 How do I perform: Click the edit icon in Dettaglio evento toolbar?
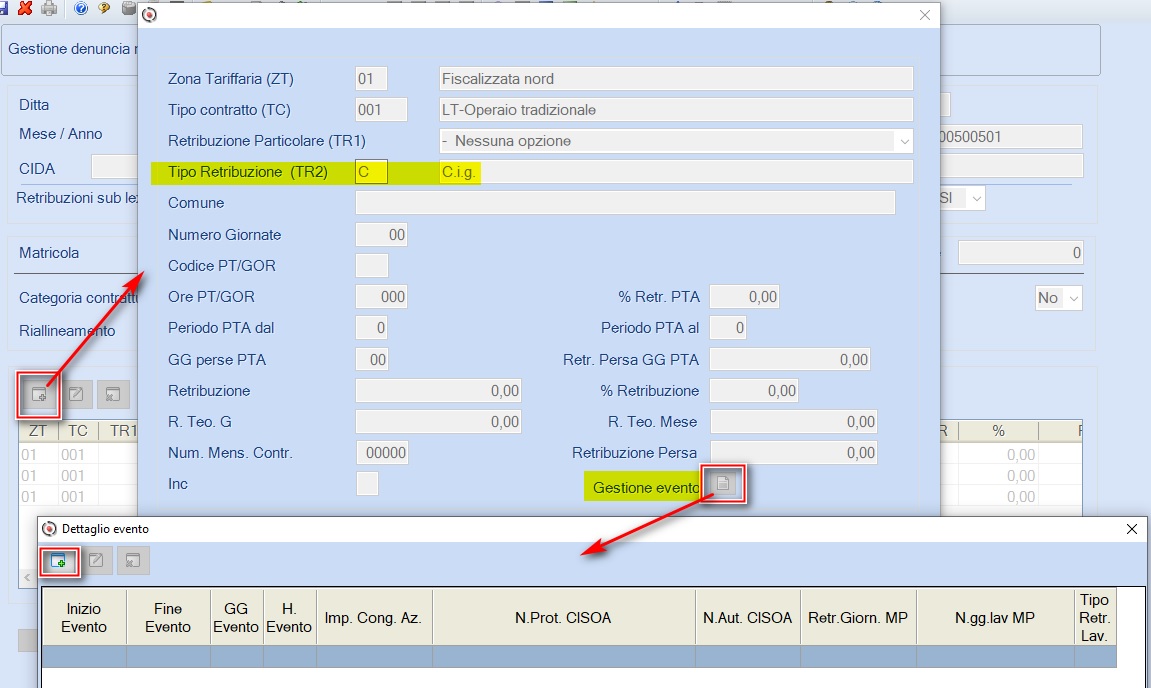point(95,561)
